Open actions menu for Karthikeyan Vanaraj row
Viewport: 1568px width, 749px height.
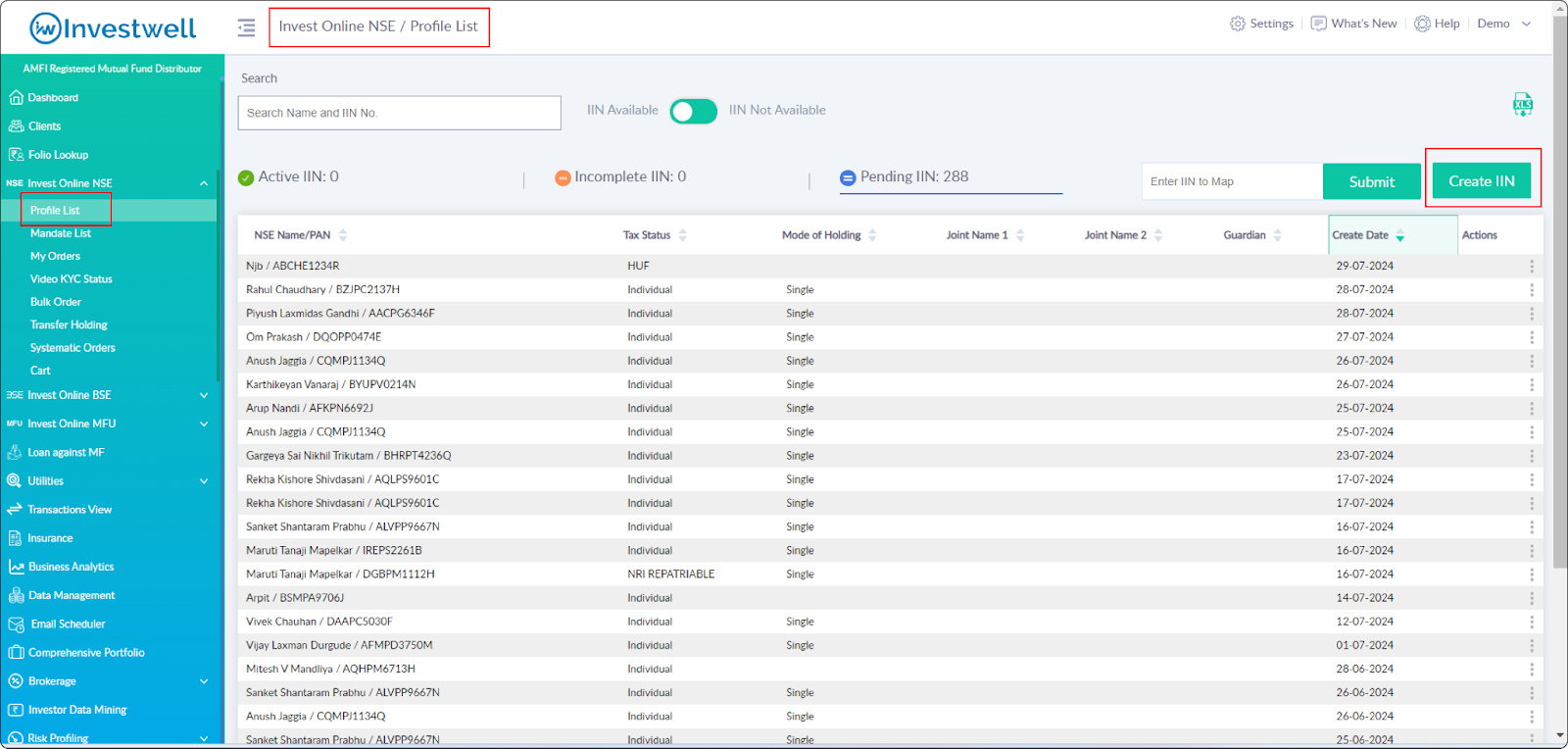coord(1532,384)
